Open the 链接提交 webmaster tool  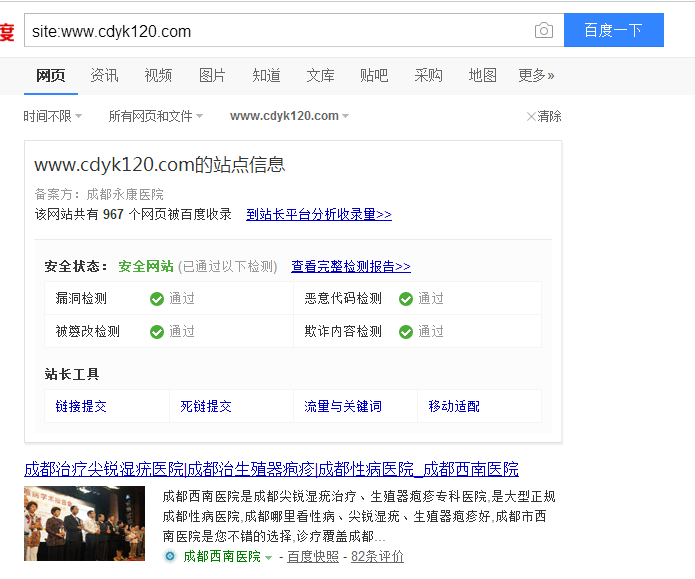pyautogui.click(x=81, y=406)
